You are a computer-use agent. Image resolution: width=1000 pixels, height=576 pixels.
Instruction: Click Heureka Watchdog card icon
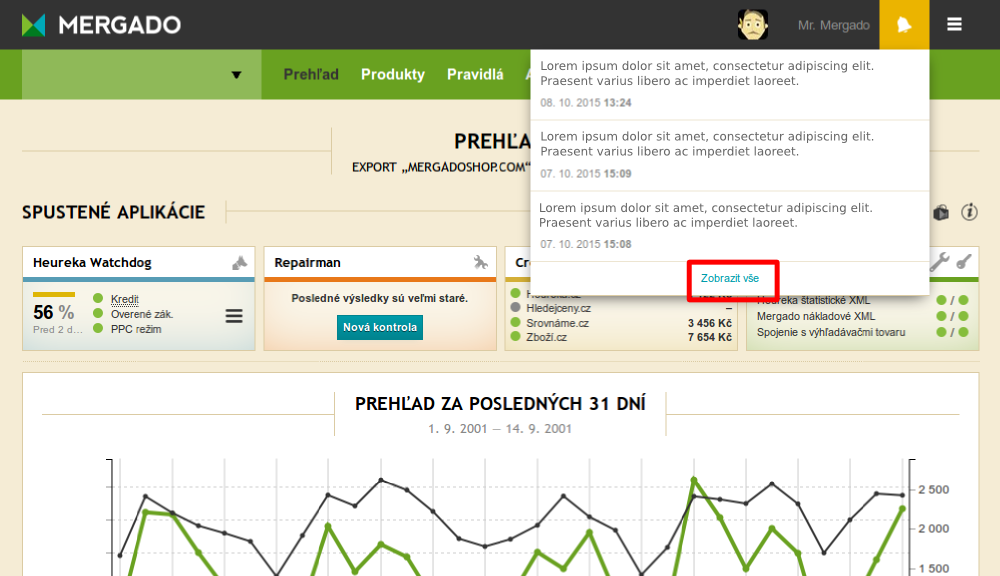pyautogui.click(x=239, y=263)
